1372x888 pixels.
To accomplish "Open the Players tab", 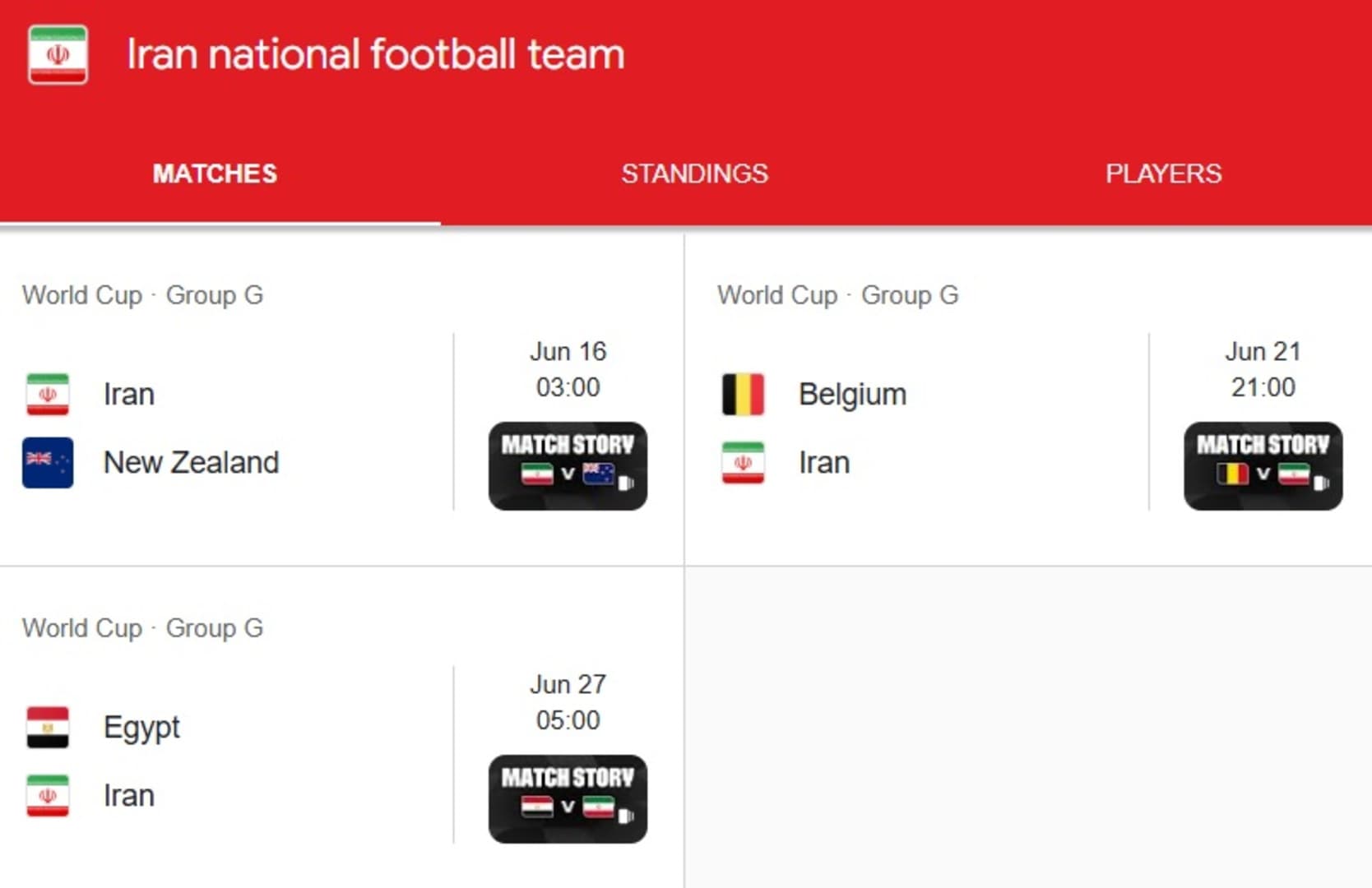I will coord(1163,173).
